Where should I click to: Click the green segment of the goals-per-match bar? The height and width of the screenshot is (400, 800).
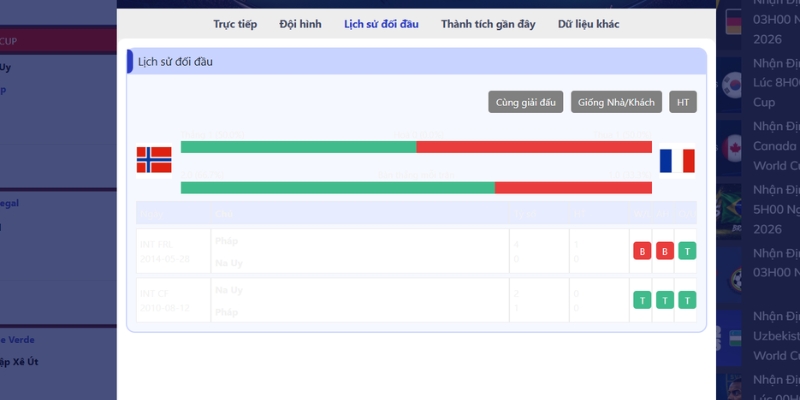(x=338, y=188)
